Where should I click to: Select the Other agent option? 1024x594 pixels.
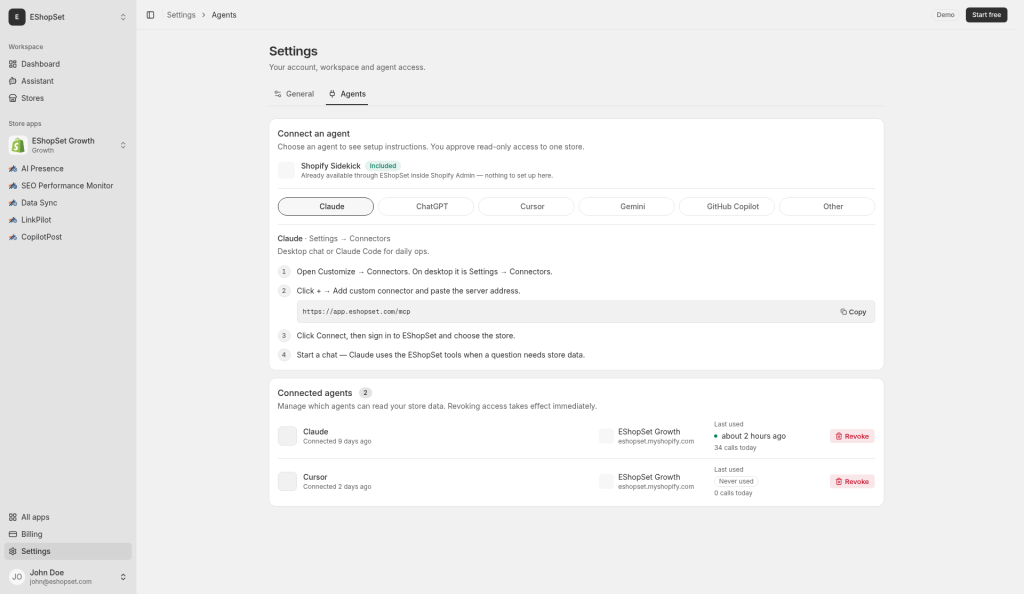pyautogui.click(x=827, y=206)
